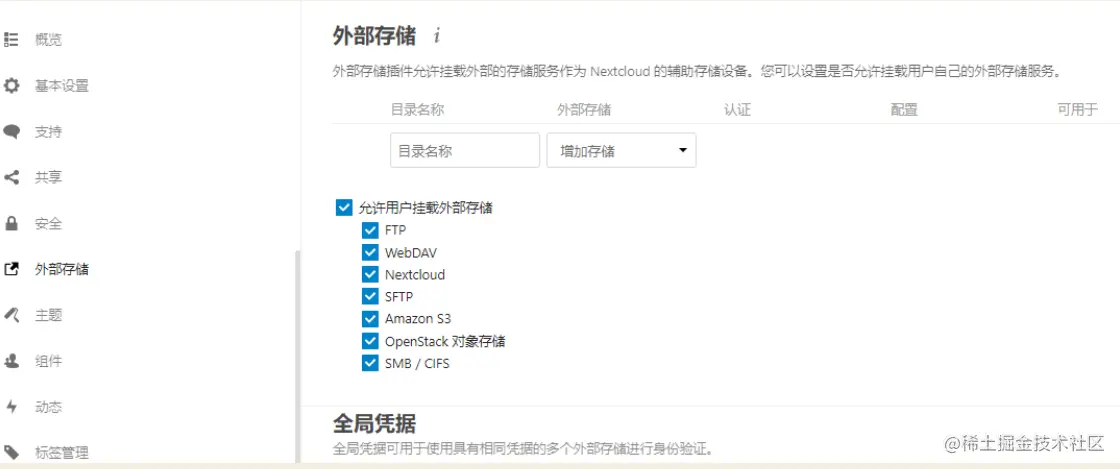This screenshot has height=469, width=1120.
Task: Click the padlock icon for 安全
Action: coord(11,223)
